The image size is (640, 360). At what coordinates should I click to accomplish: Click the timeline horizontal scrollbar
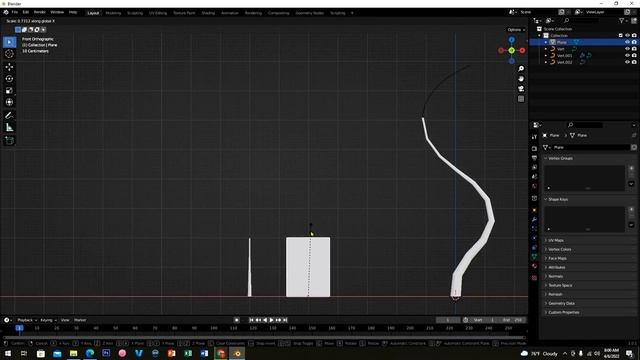coord(264,338)
